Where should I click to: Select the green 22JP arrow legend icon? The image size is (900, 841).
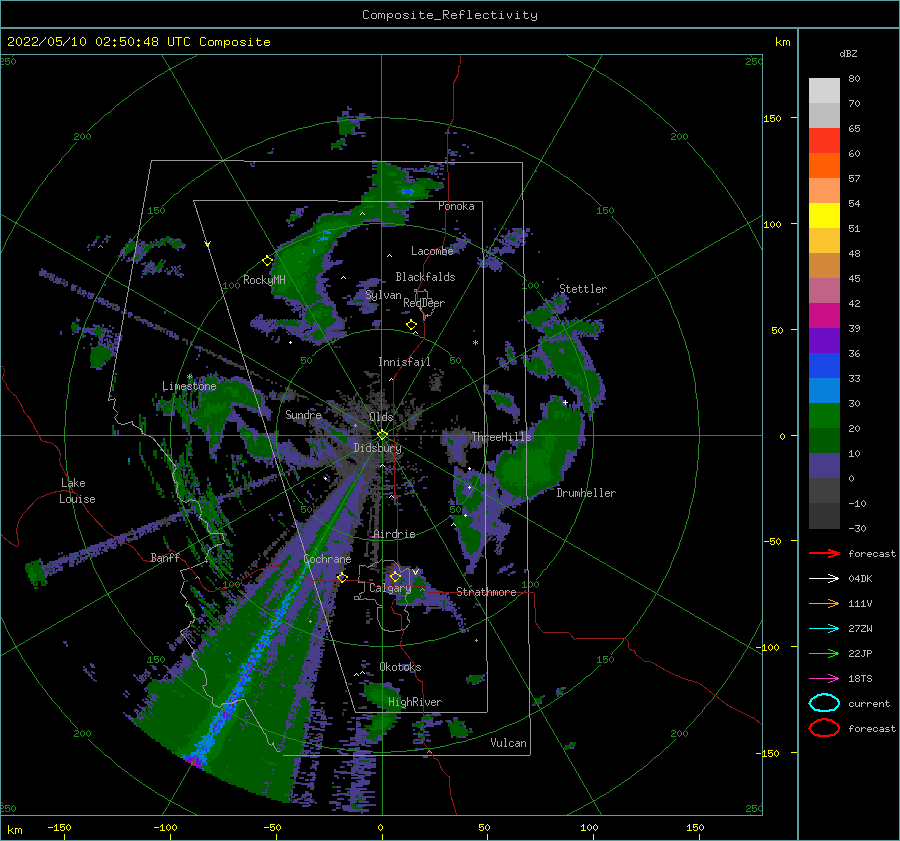pos(824,653)
